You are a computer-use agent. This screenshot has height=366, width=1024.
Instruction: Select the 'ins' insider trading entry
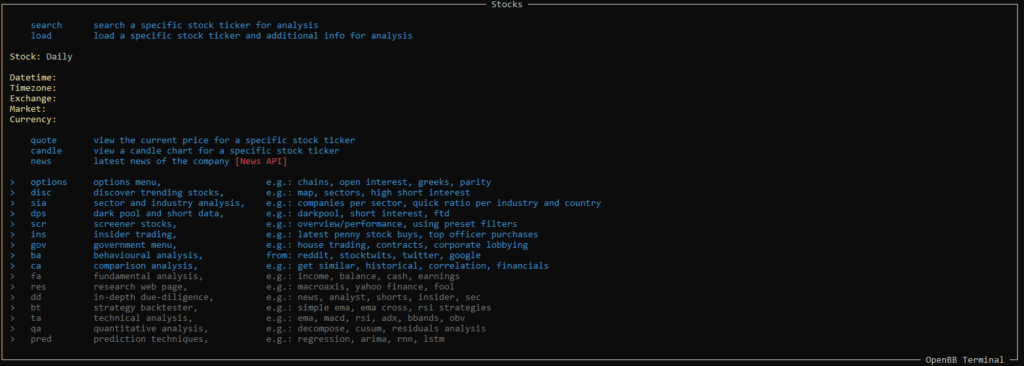(x=39, y=235)
